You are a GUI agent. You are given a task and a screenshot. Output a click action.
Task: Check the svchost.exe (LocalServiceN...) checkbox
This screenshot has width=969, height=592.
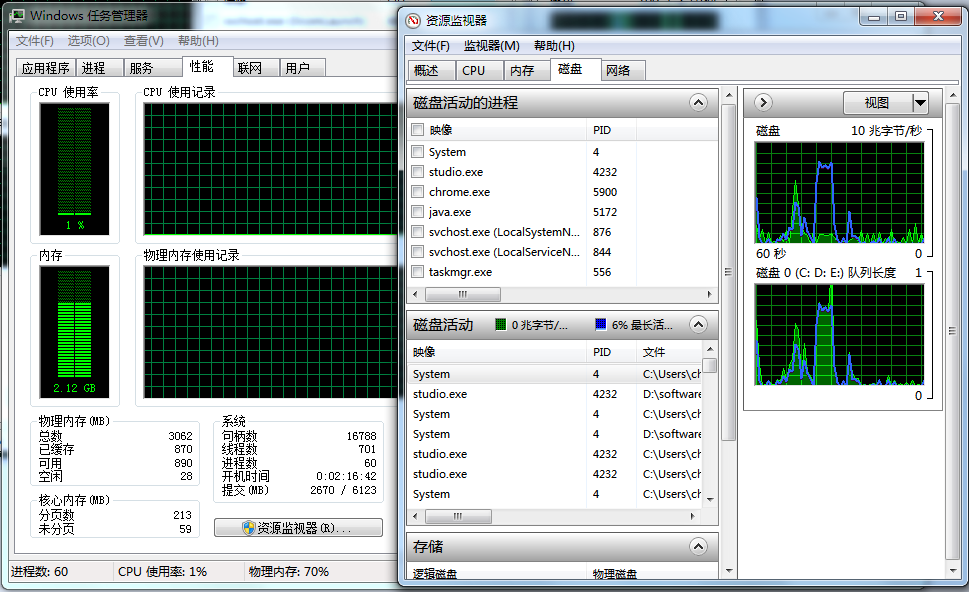point(418,252)
